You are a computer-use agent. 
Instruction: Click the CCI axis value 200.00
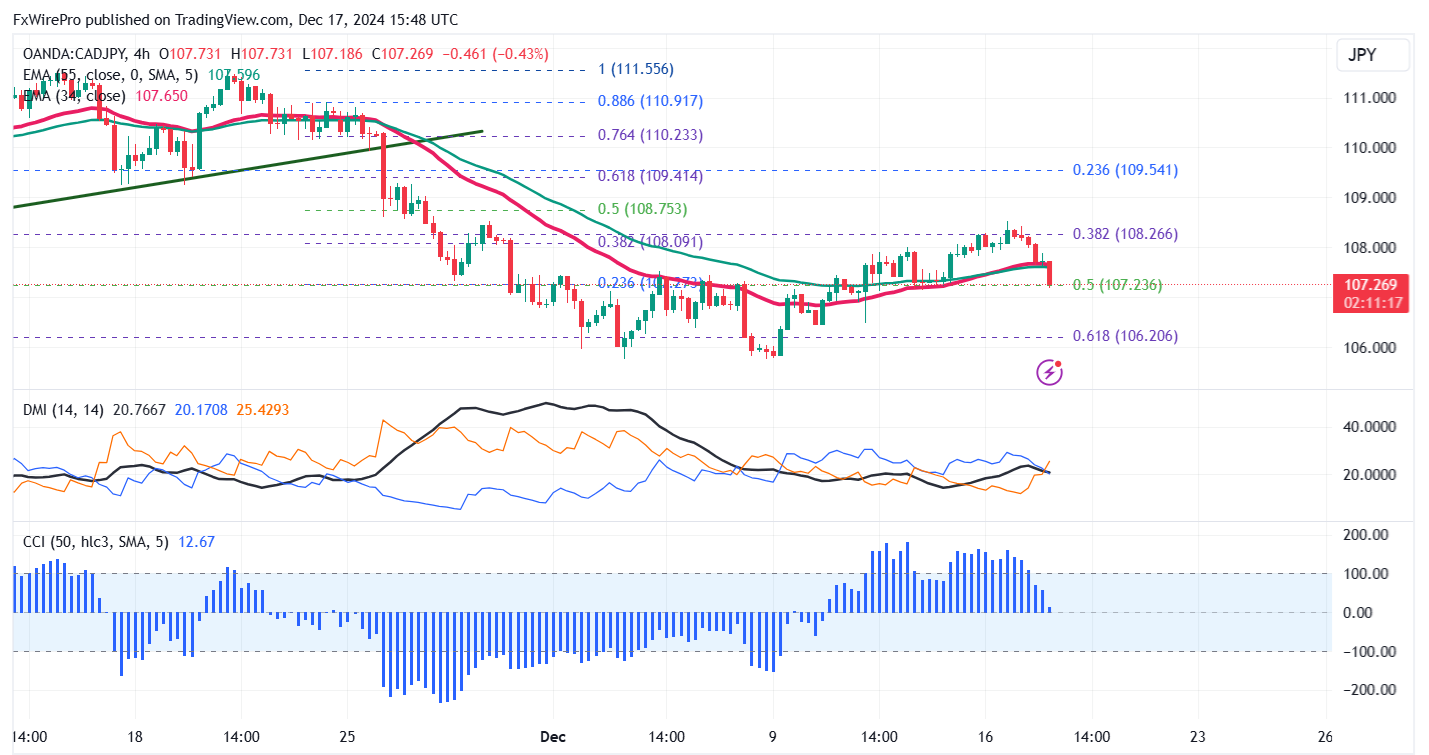[x=1366, y=535]
